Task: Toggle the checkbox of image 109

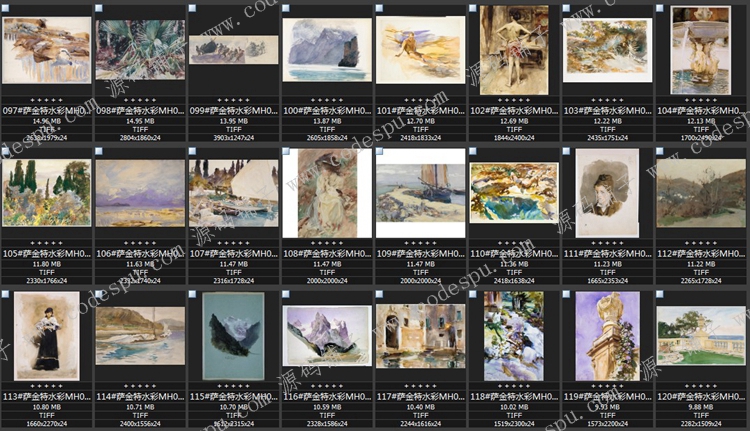Action: click(379, 151)
